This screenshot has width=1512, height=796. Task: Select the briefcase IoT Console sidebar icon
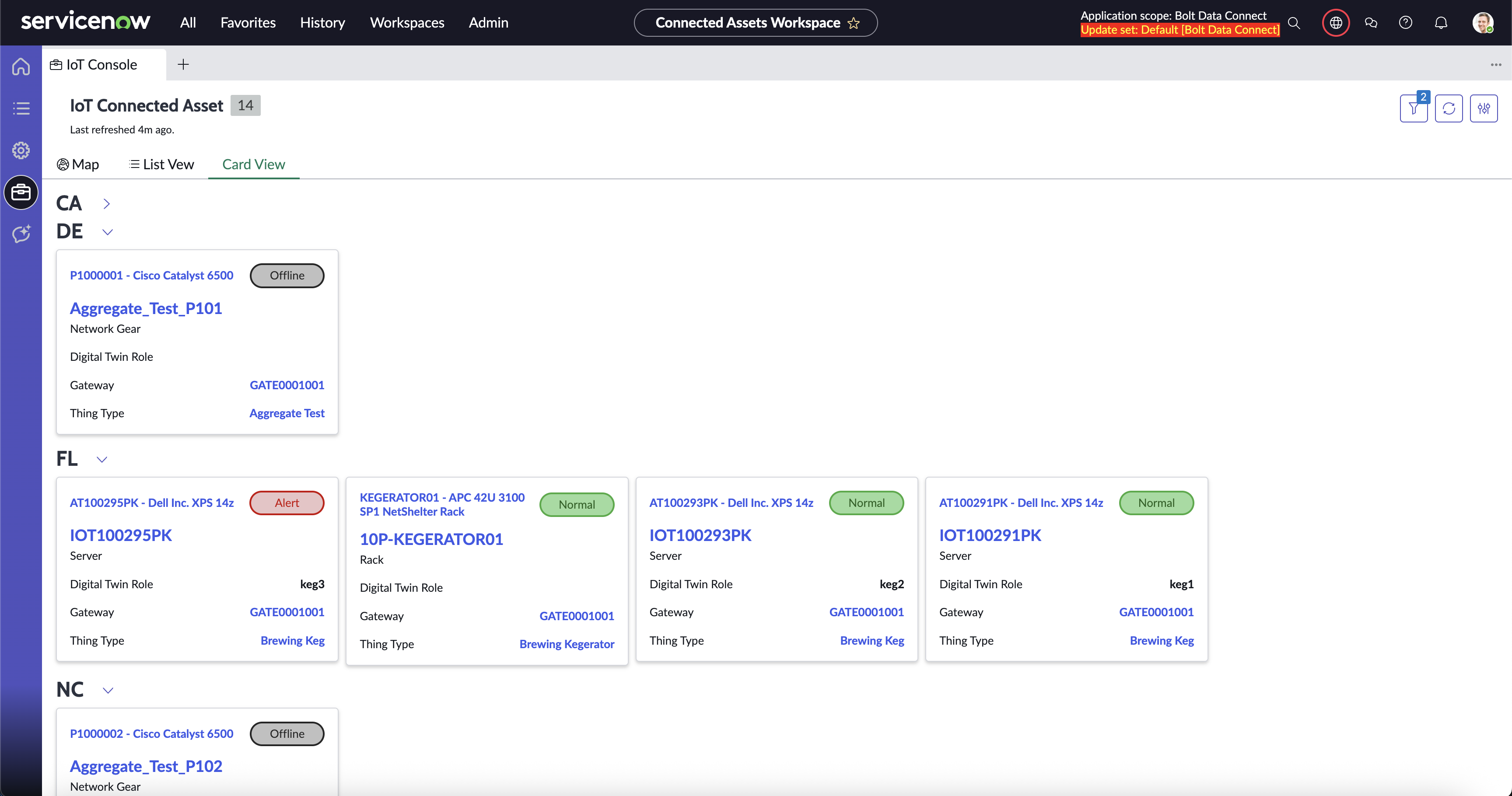[x=21, y=192]
